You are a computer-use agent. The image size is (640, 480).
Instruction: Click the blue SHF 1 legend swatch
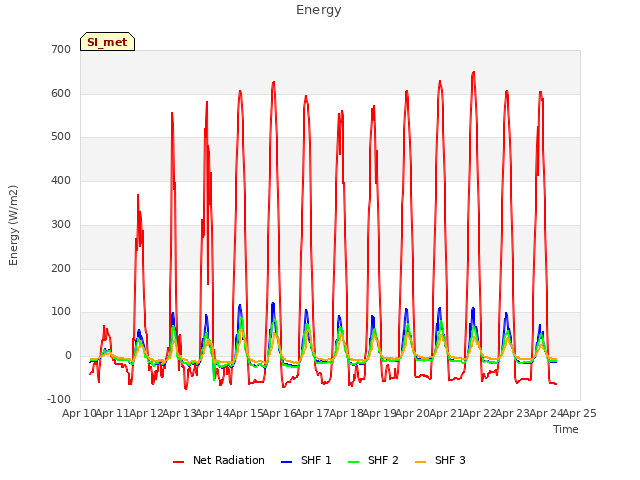[287, 462]
